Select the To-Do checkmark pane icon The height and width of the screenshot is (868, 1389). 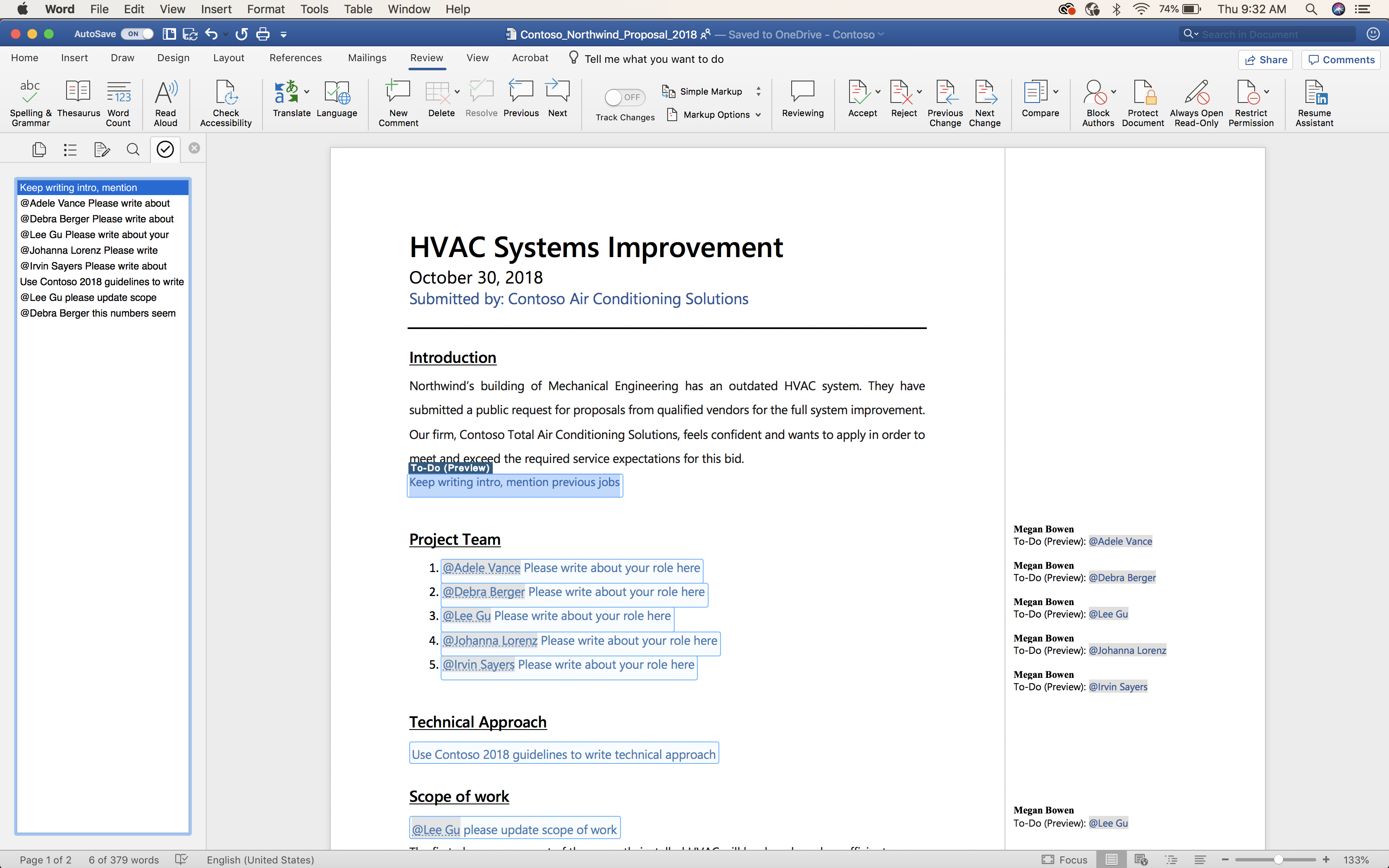[x=165, y=149]
